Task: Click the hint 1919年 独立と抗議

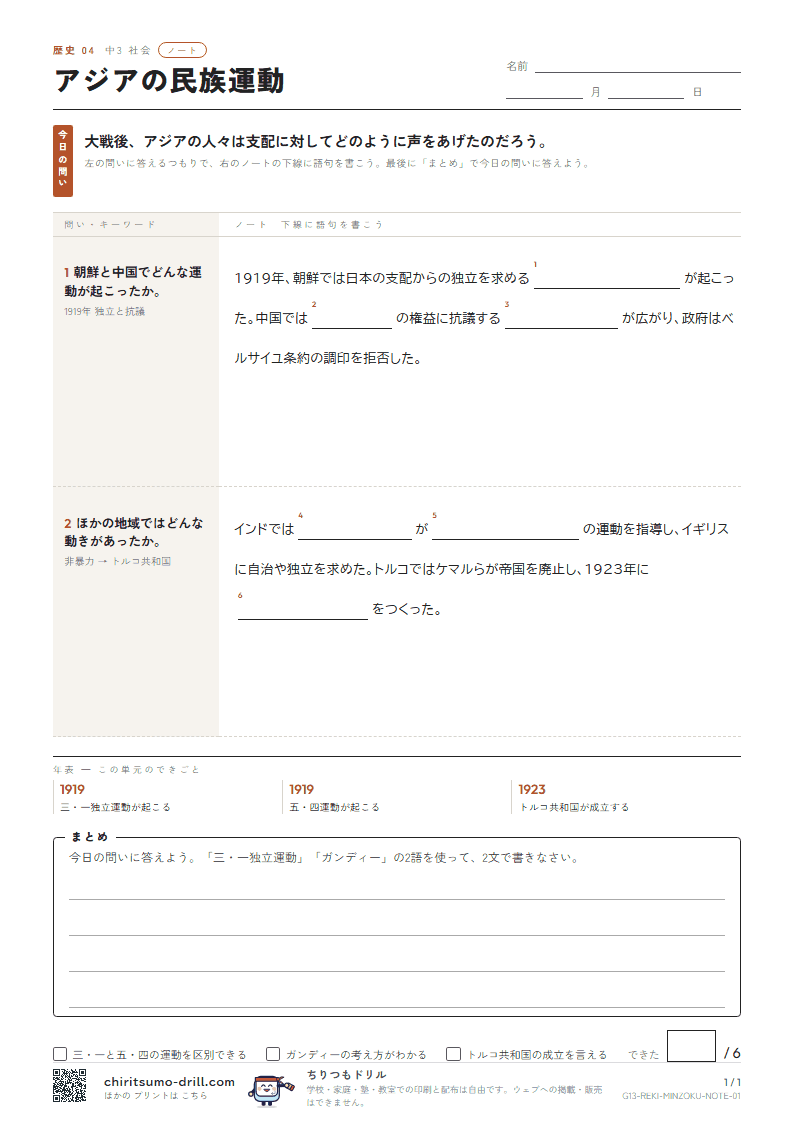Action: click(x=105, y=312)
